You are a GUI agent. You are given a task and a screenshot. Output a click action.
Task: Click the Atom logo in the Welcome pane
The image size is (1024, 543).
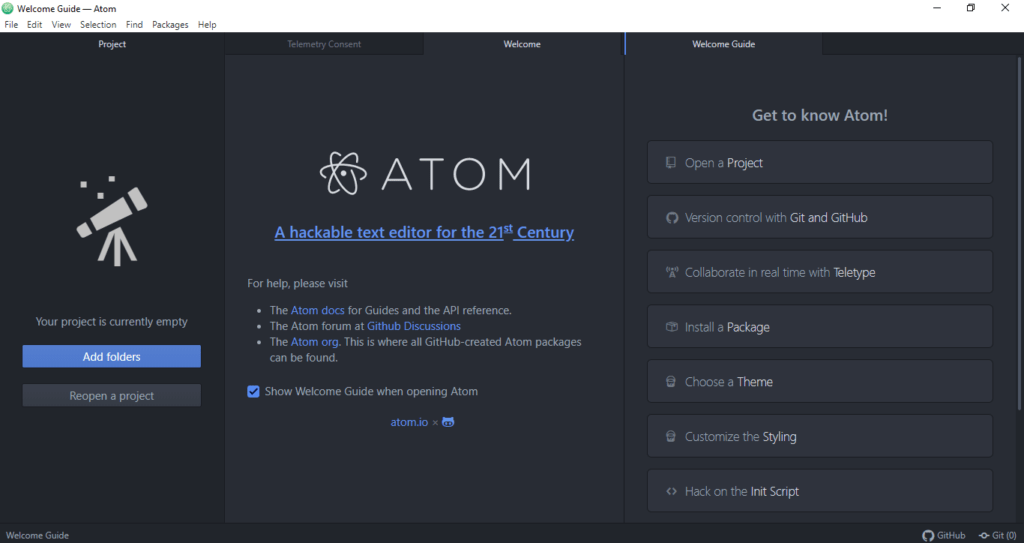click(x=424, y=174)
